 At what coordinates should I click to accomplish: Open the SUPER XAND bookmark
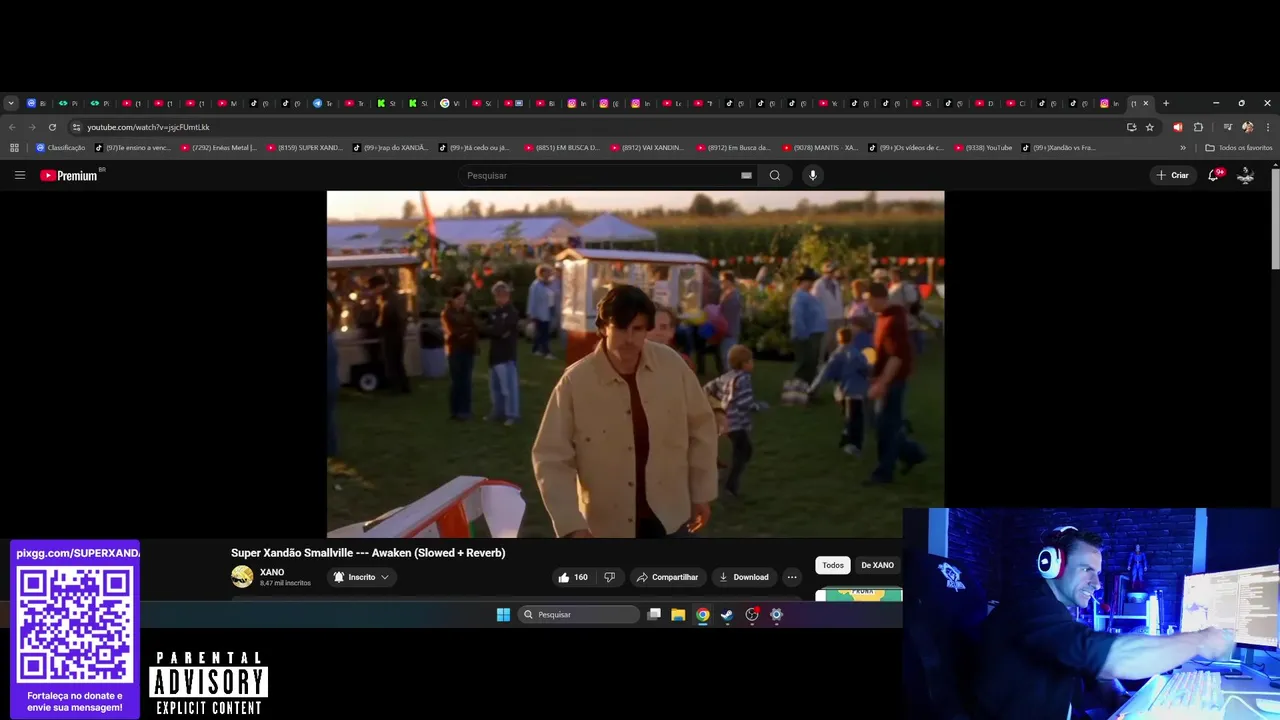[x=305, y=148]
